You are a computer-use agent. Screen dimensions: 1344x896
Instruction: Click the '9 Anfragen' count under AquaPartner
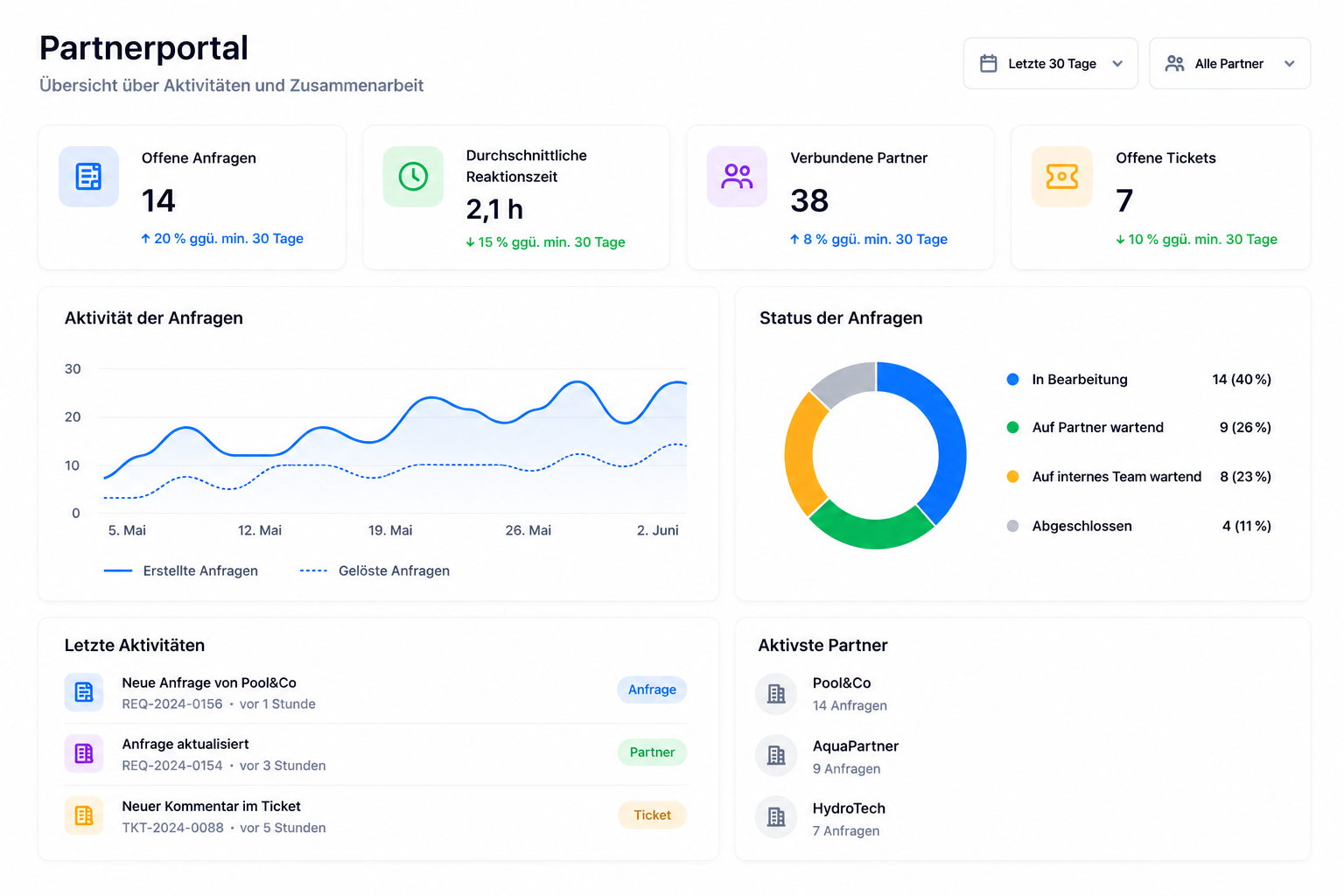click(846, 768)
